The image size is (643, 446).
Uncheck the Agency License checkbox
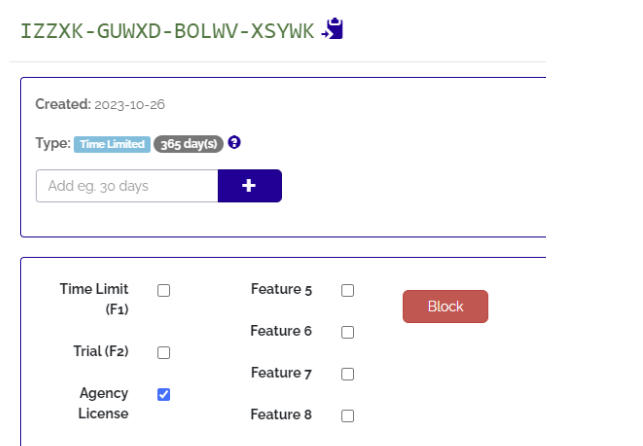tap(164, 394)
